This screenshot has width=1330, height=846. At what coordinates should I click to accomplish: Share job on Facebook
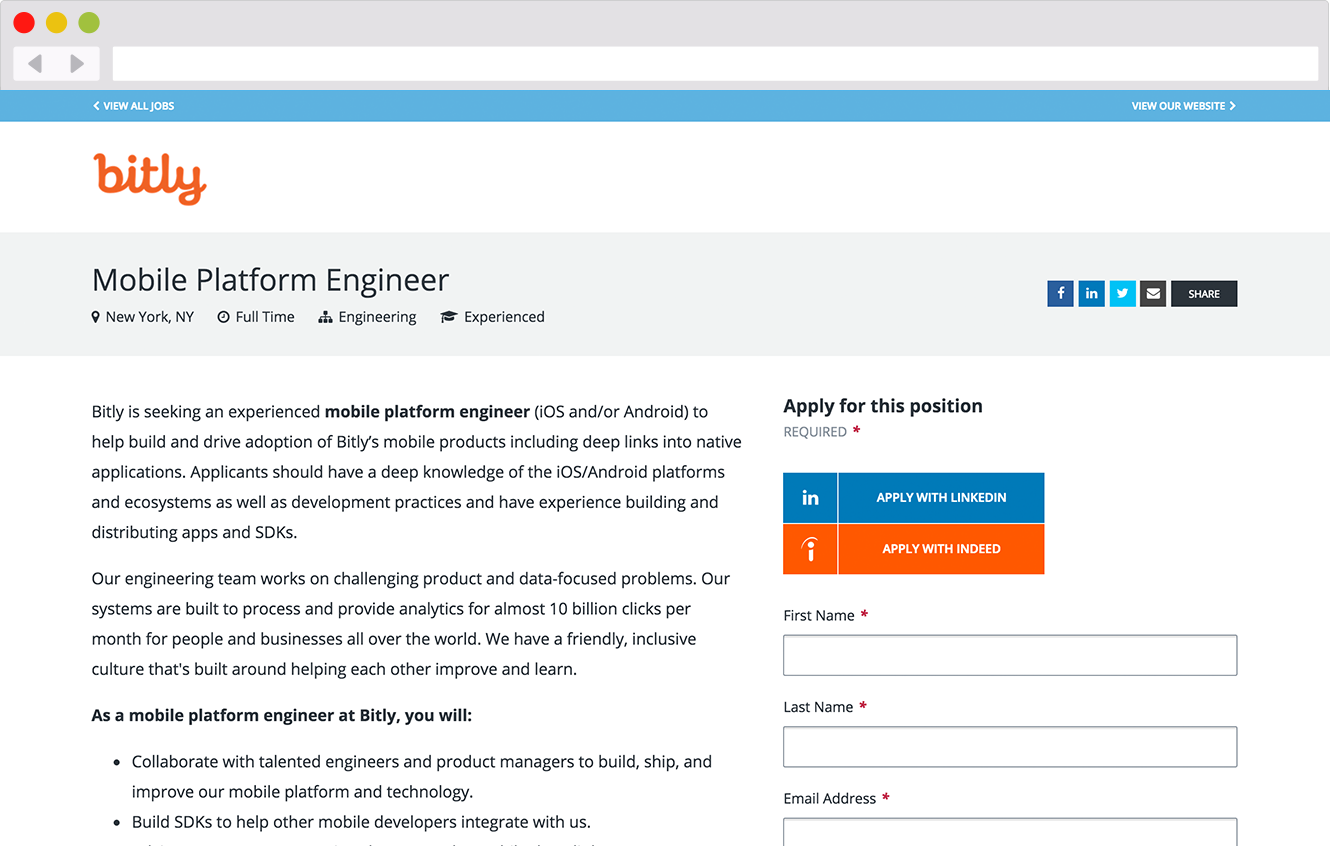[x=1060, y=294]
